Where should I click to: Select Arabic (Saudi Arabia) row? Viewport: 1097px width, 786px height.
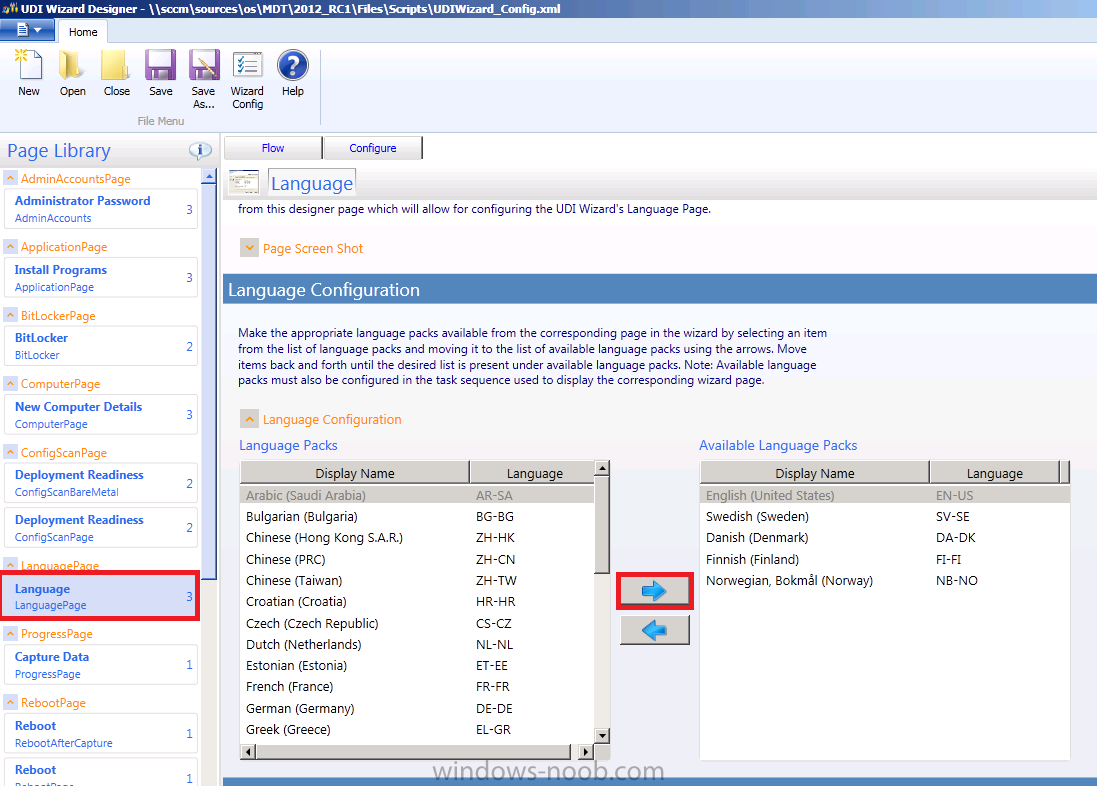pyautogui.click(x=417, y=495)
